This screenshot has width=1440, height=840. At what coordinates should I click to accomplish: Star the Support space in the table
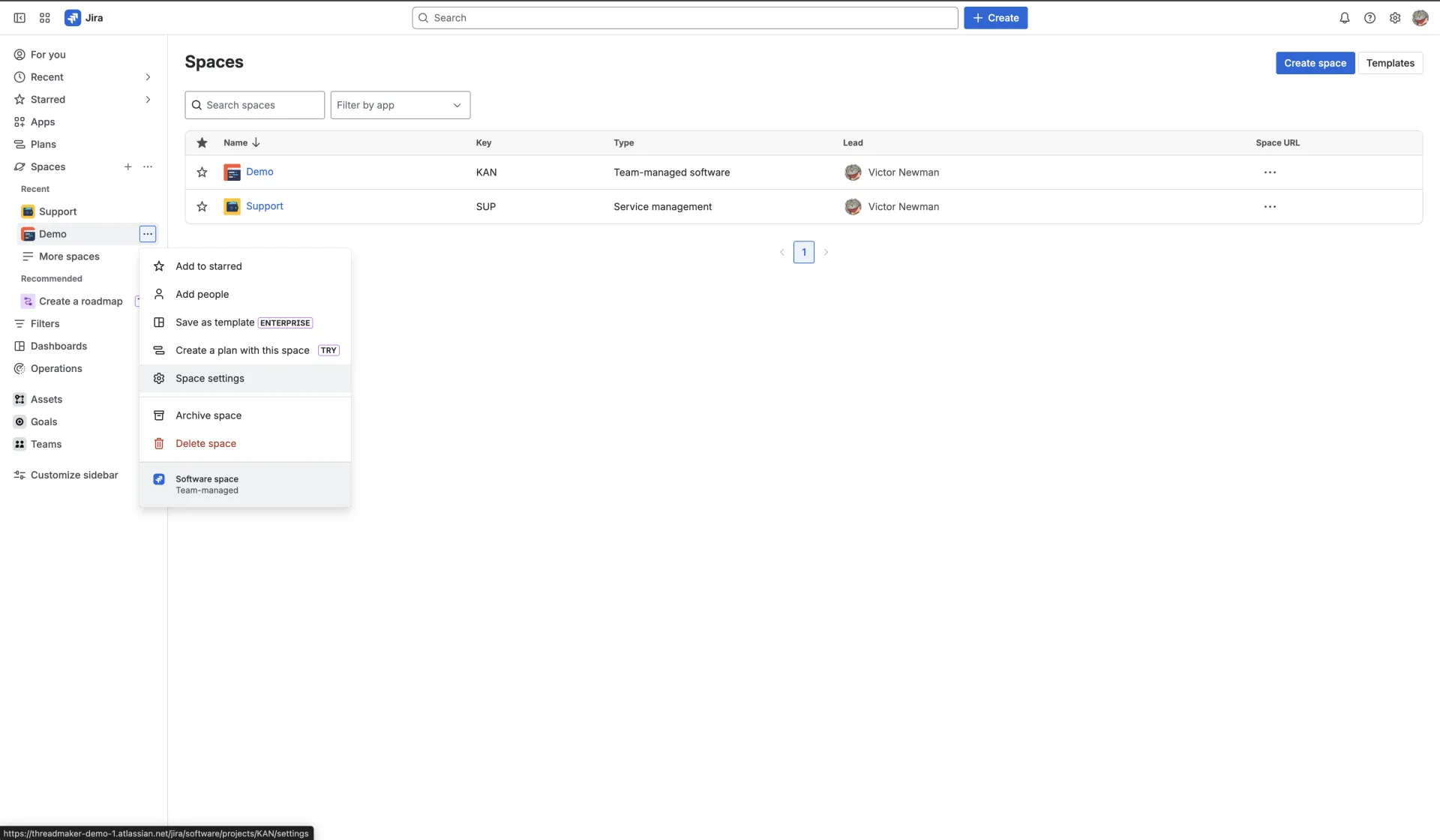202,206
